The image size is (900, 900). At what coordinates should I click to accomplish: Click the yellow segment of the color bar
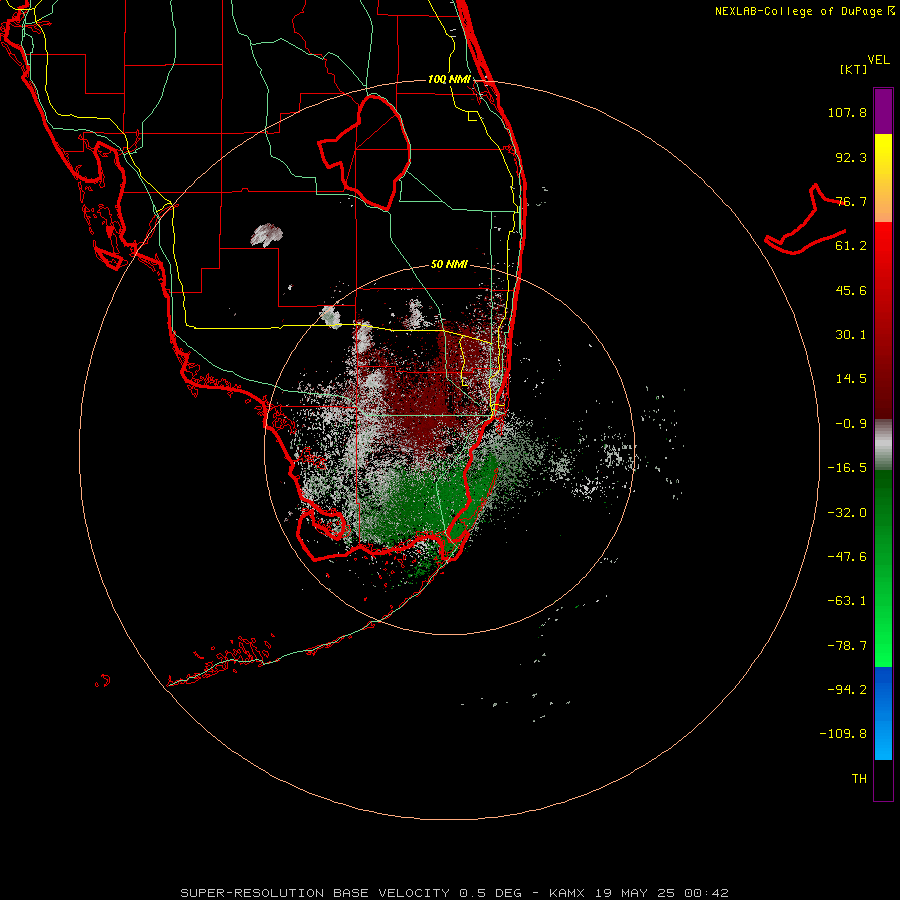(883, 178)
